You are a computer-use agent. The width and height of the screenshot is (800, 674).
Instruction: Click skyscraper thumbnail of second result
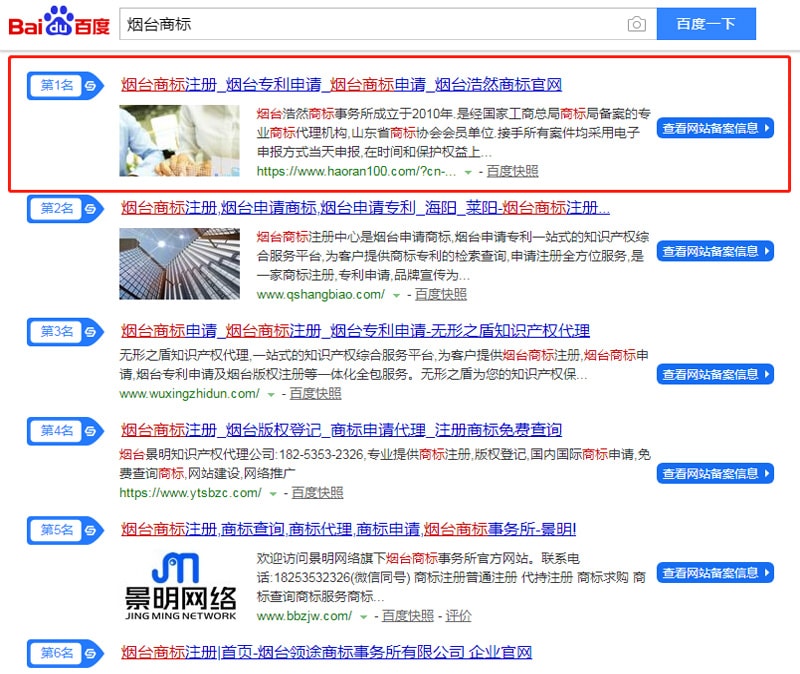(x=180, y=264)
